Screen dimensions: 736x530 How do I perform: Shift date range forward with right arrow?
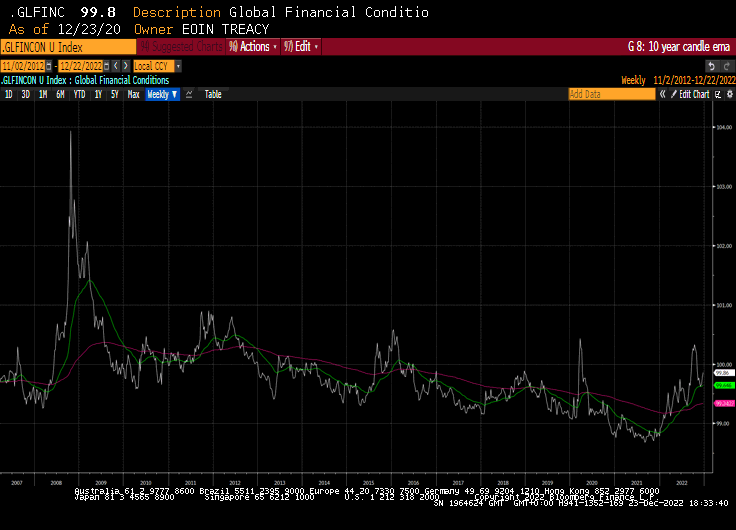(x=125, y=66)
